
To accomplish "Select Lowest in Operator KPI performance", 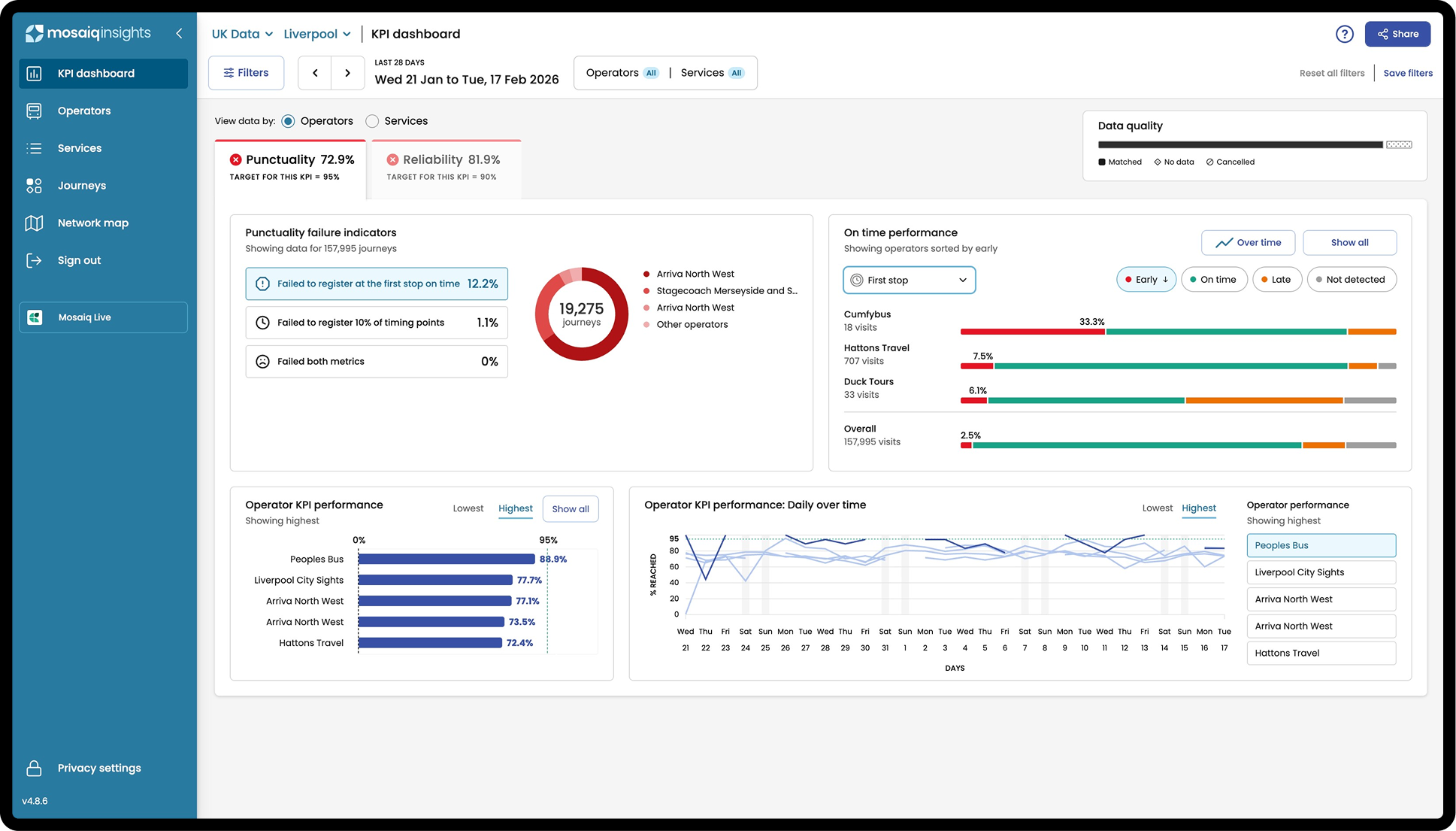I will pyautogui.click(x=468, y=508).
